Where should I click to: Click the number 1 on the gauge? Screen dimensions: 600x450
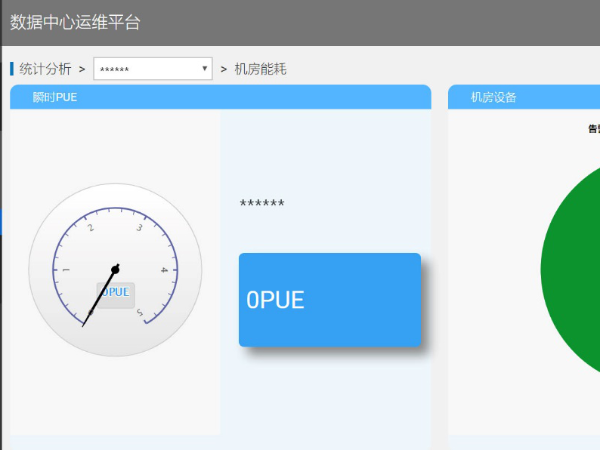pos(66,271)
